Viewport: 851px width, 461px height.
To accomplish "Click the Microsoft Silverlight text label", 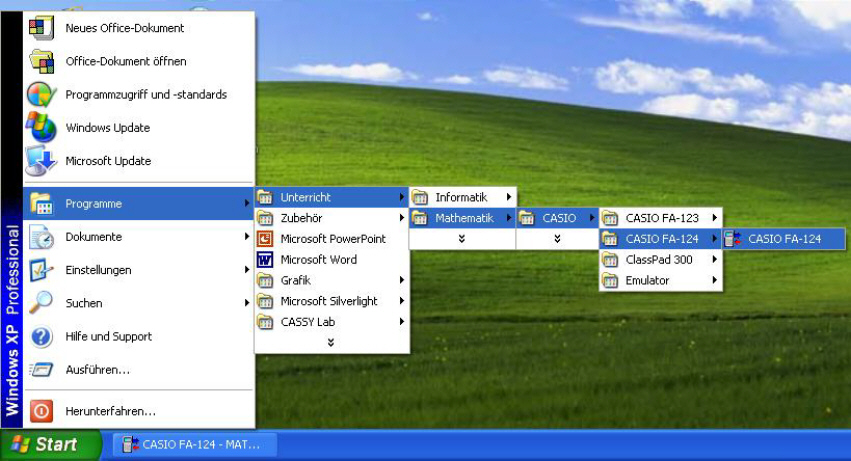I will point(329,301).
